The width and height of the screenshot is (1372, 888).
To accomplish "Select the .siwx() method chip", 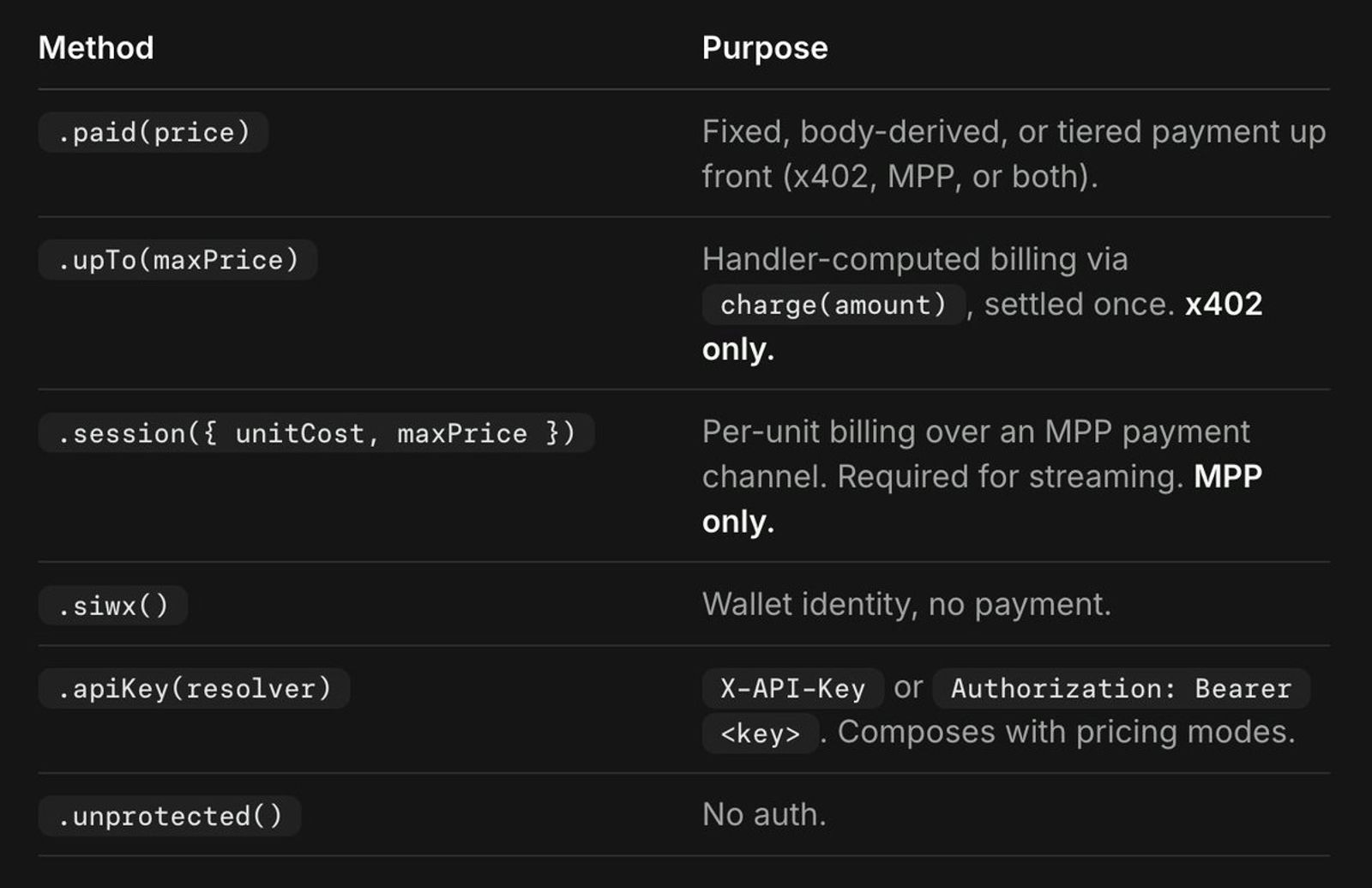I will point(113,606).
